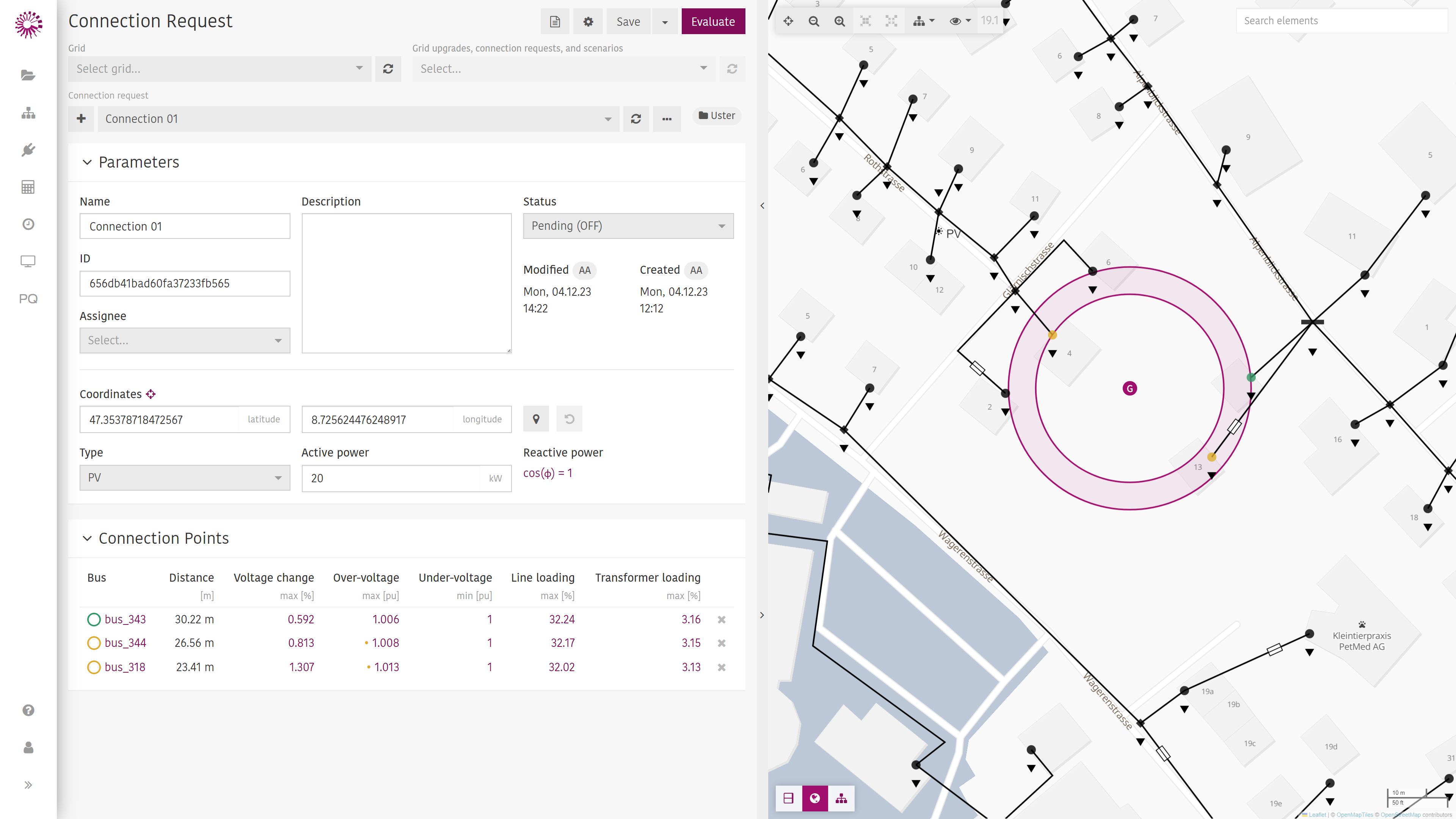This screenshot has height=819, width=1456.
Task: Select the bus_343 connection point circle
Action: pos(94,620)
